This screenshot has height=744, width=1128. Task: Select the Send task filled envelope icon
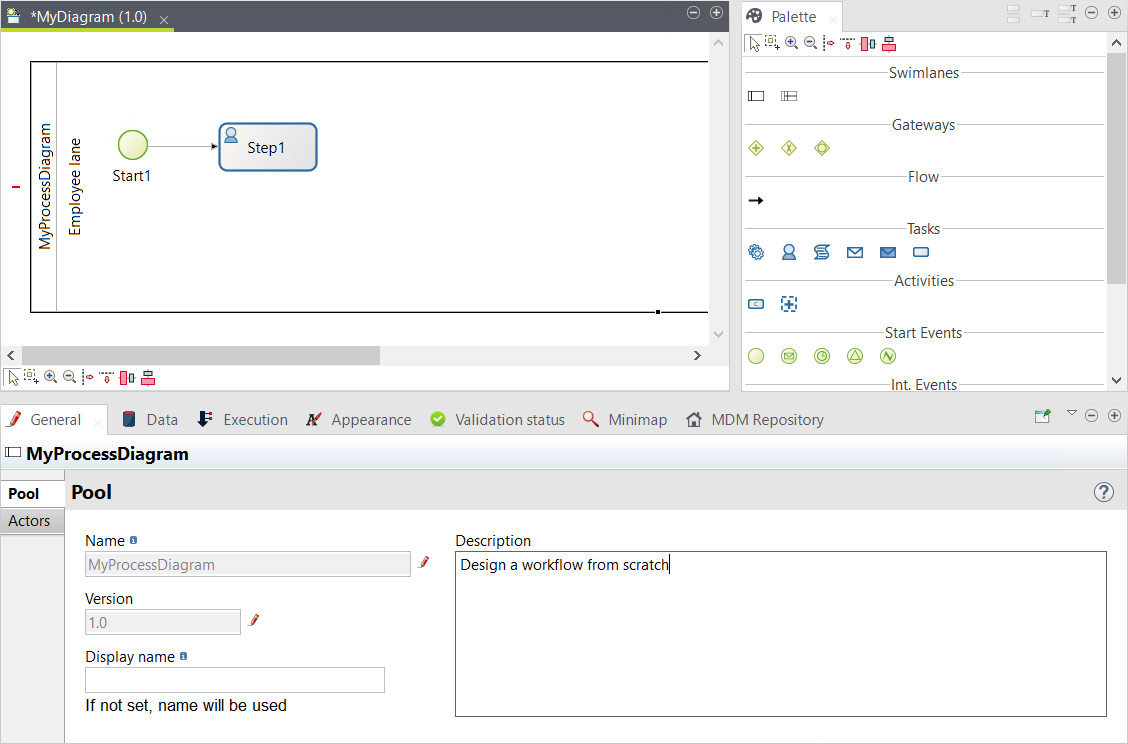point(888,253)
